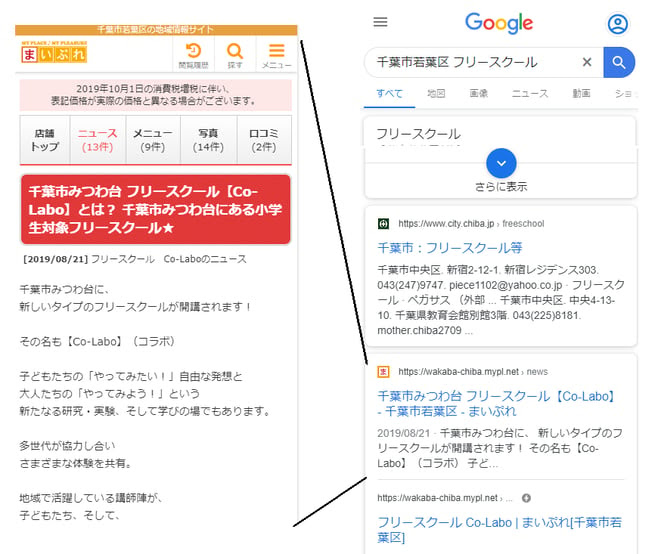This screenshot has width=658, height=554.
Task: Expand さらに表示 with the blue chevron
Action: click(501, 163)
